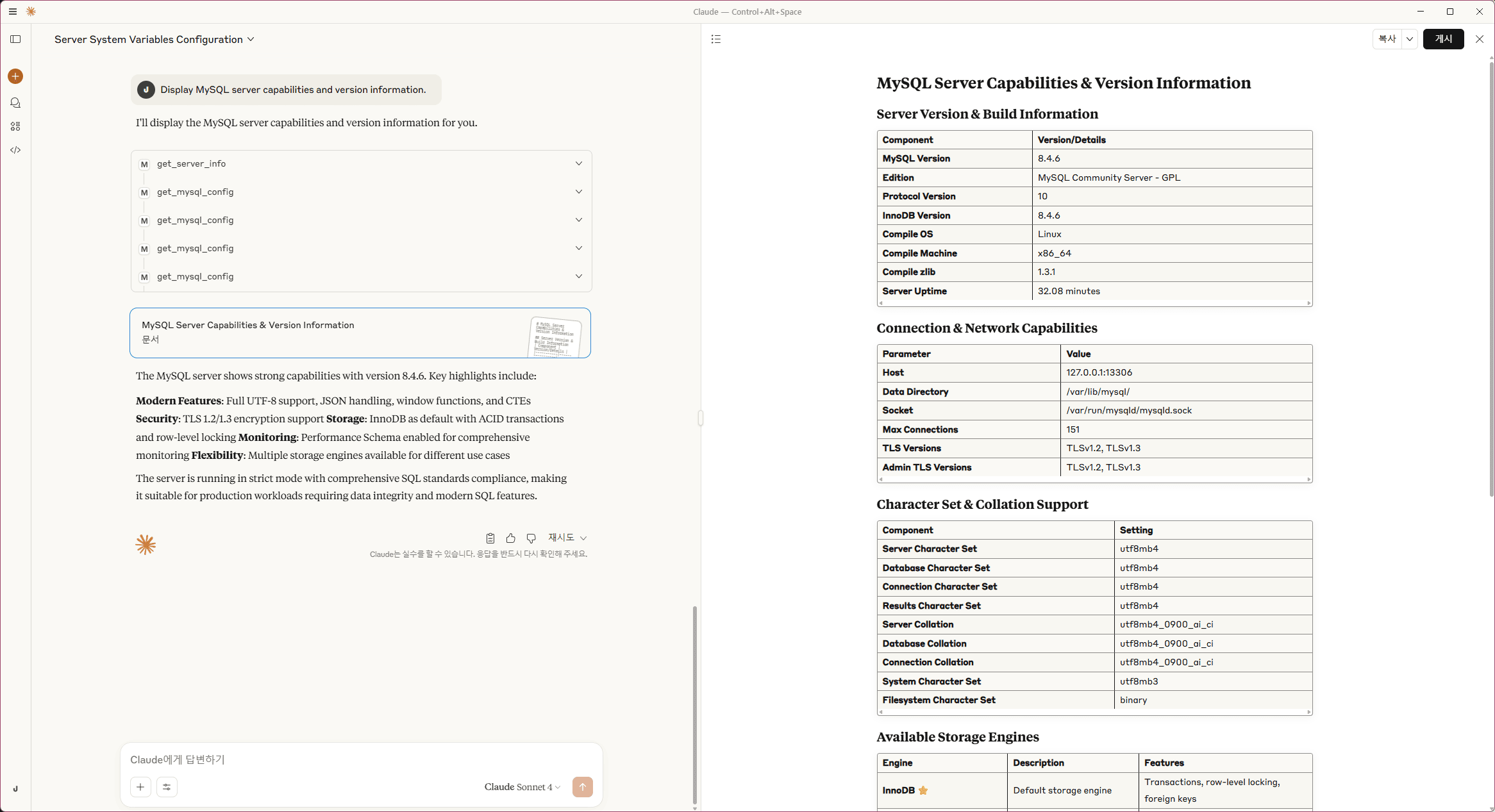The image size is (1495, 812).
Task: Click the orange new chat plus icon
Action: 15,76
